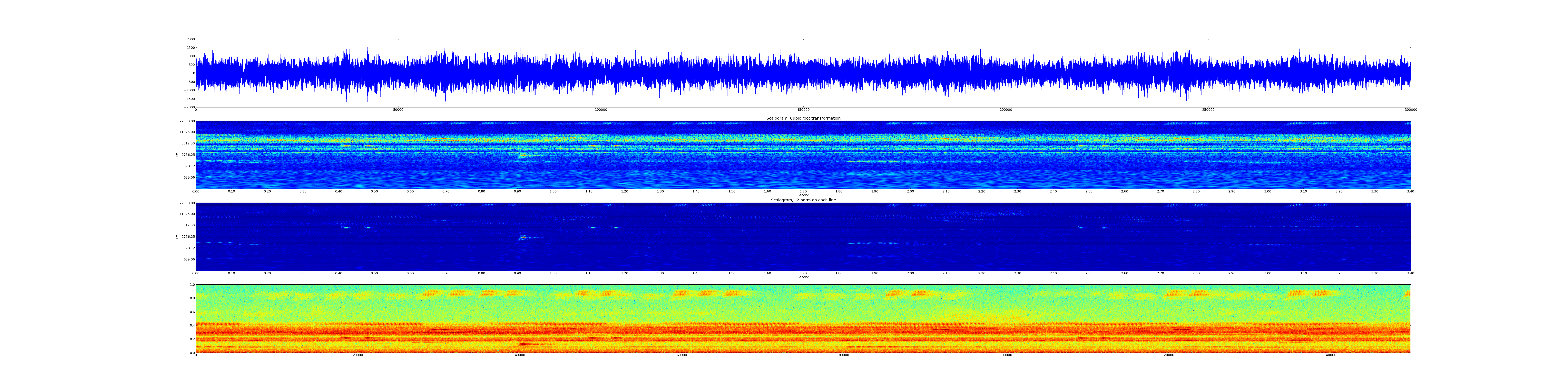Click the 22050.00 Hz label of cubic root scalogram
Viewport: 1568px width, 392px height.
coord(187,121)
